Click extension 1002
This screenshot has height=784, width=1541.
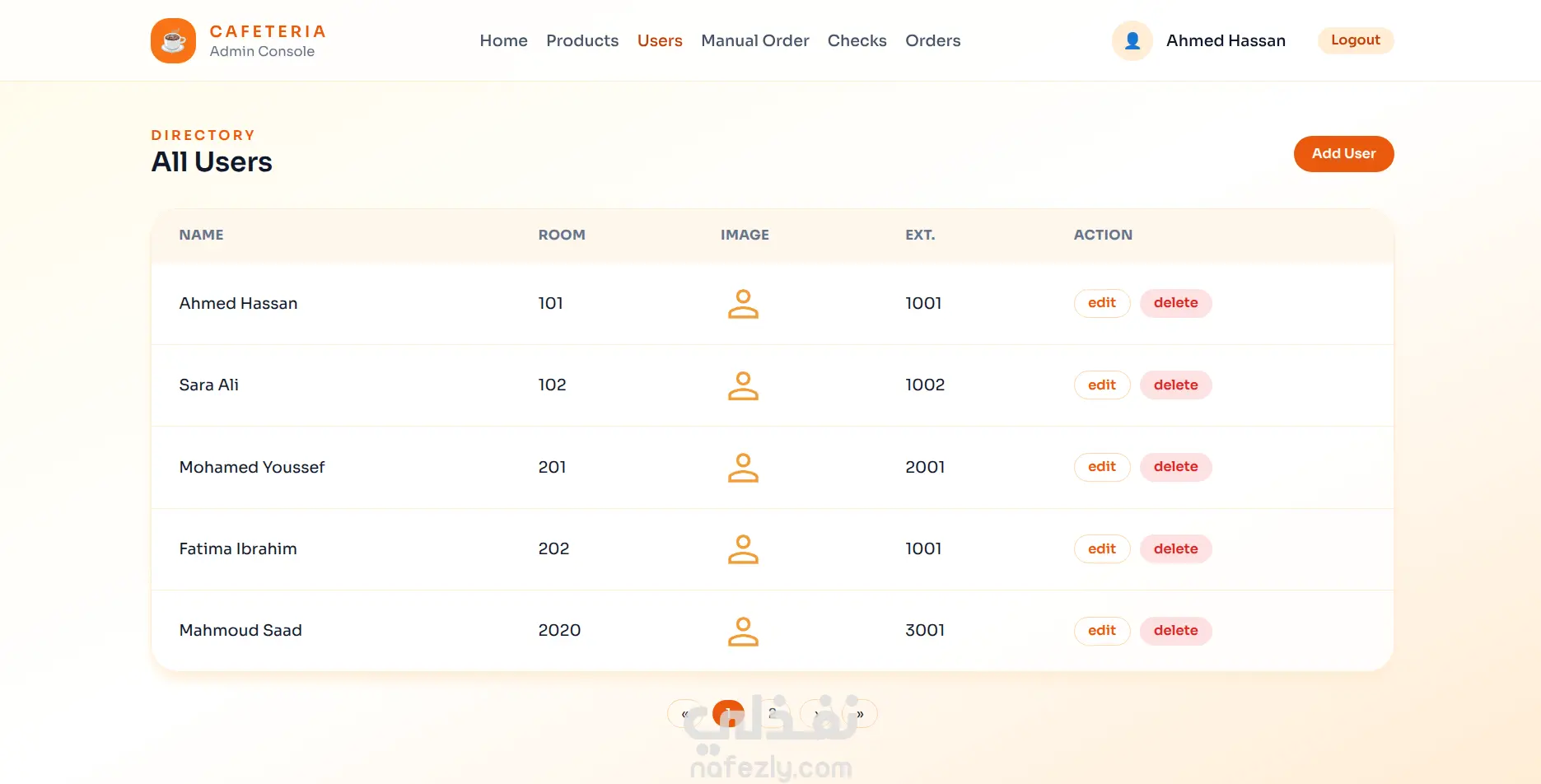(925, 385)
